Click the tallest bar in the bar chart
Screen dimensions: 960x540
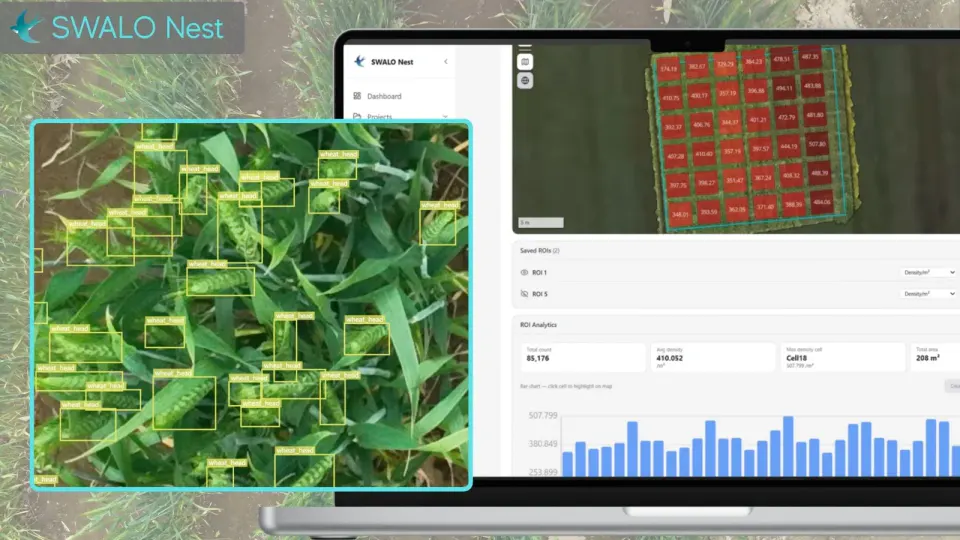point(789,446)
